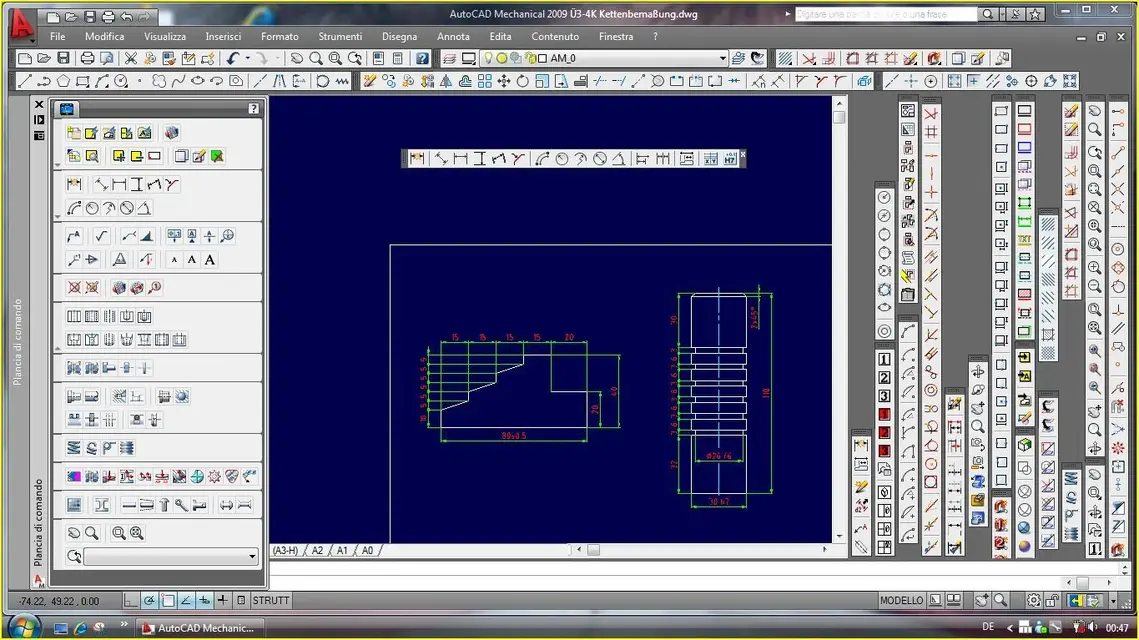The image size is (1139, 640).
Task: Click Power Dimension, first icon of floating toolbar
Action: (417, 158)
